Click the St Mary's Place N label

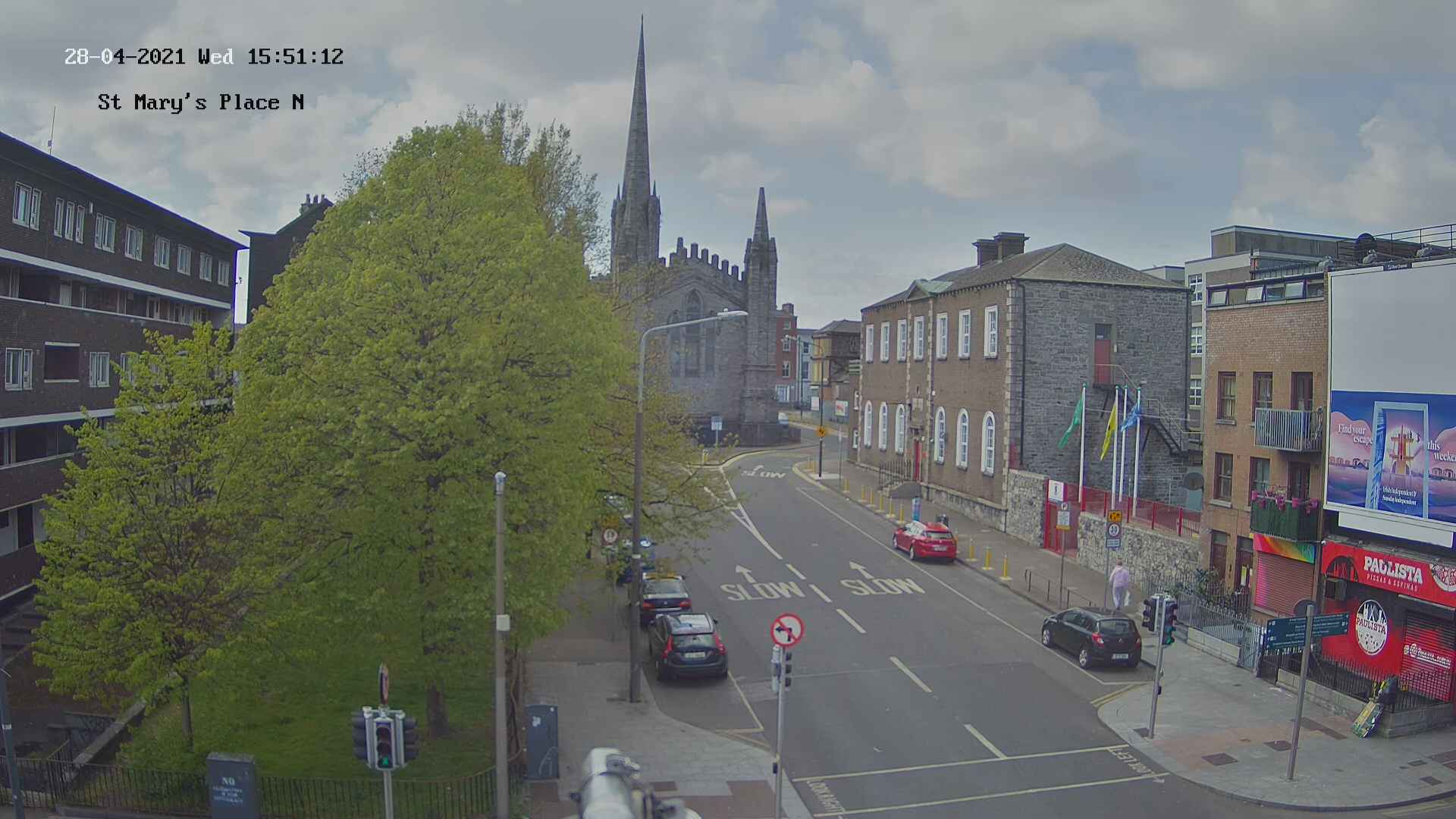coord(201,102)
